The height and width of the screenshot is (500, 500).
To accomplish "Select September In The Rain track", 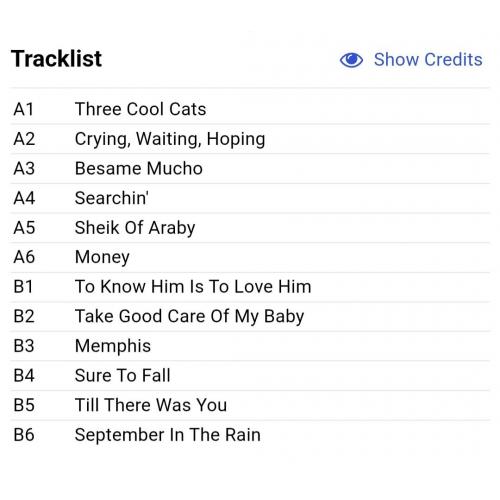I will point(168,435).
